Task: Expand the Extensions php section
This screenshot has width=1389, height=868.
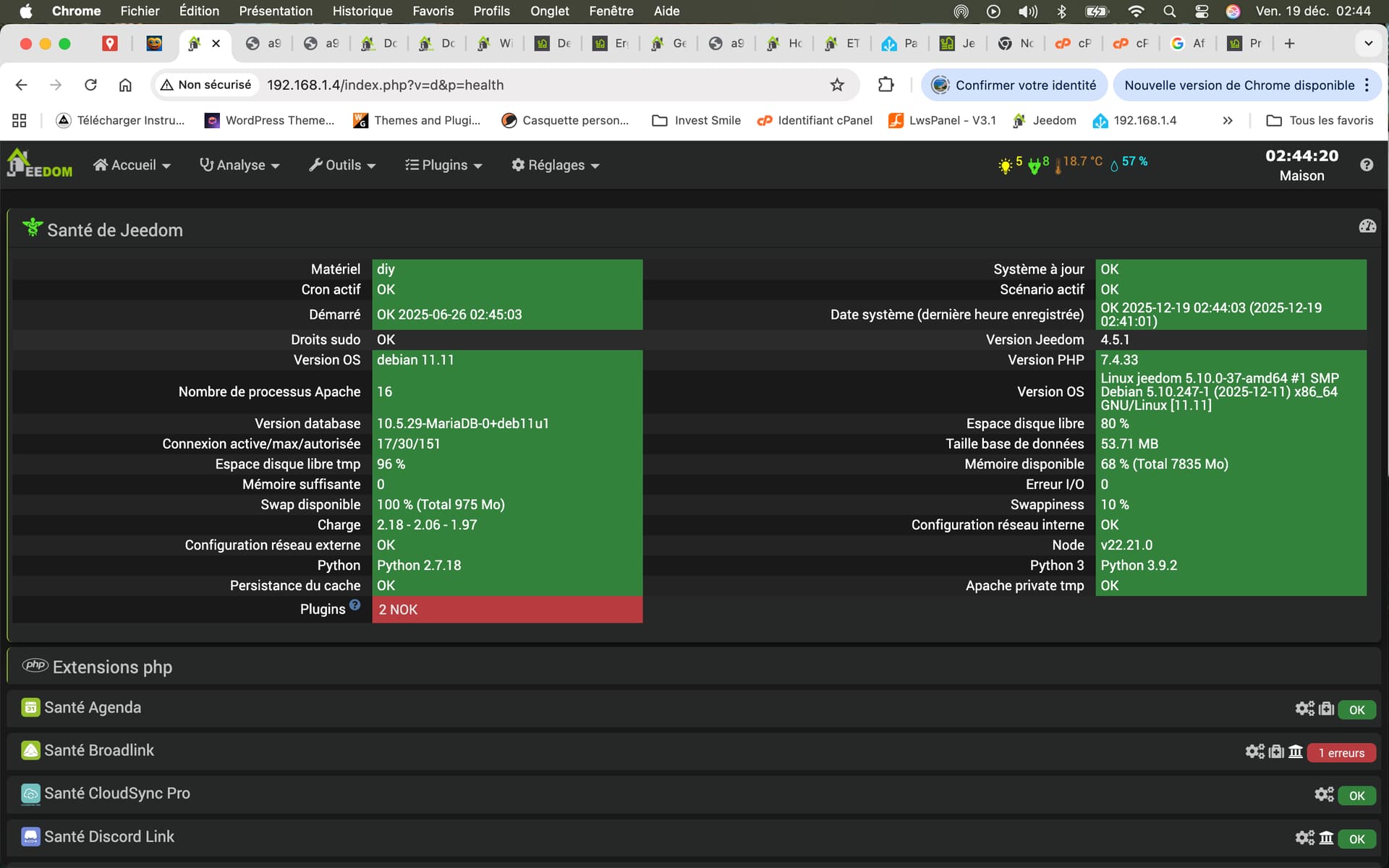Action: pyautogui.click(x=112, y=667)
